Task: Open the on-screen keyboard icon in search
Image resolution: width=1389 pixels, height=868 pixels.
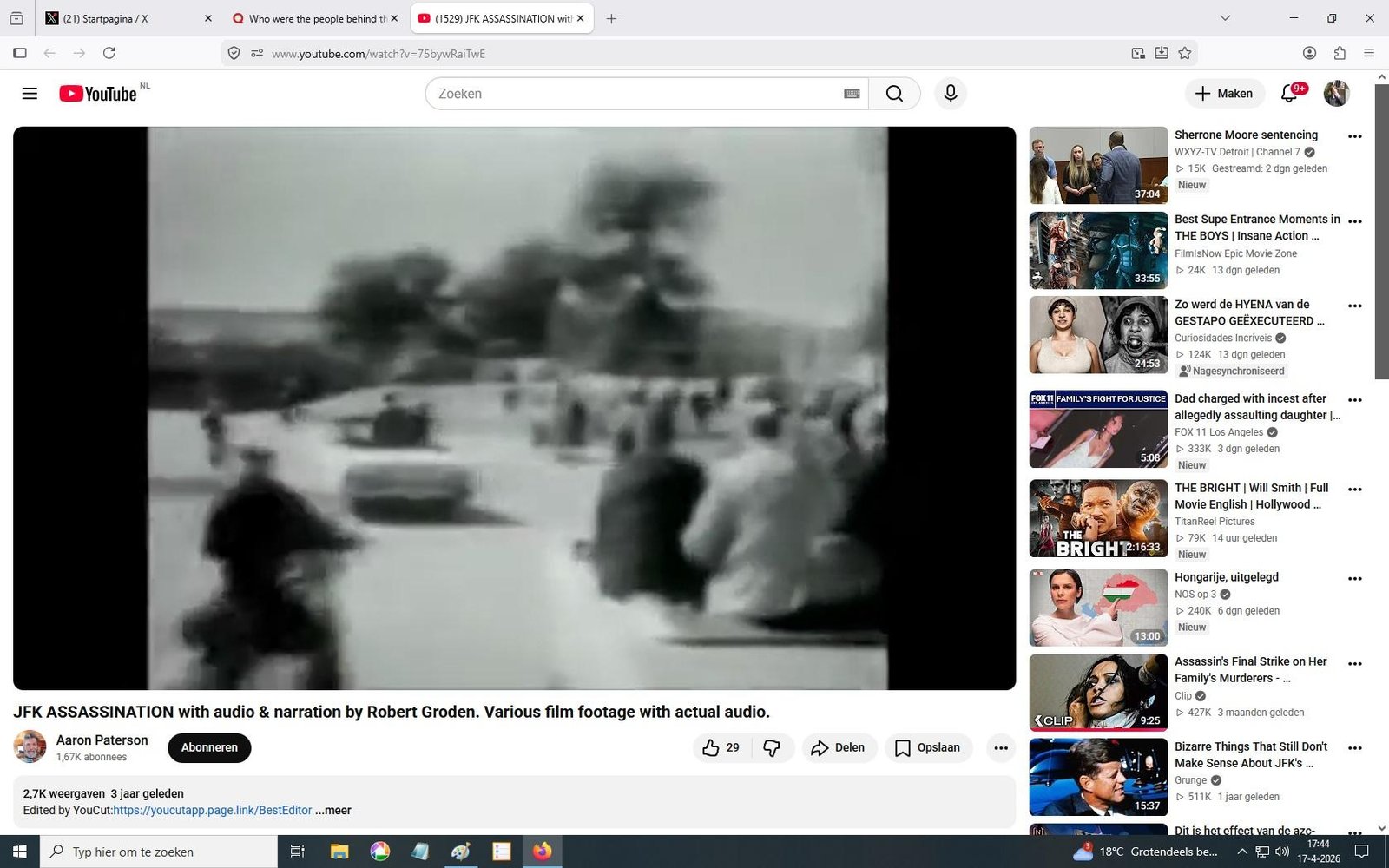Action: click(852, 94)
